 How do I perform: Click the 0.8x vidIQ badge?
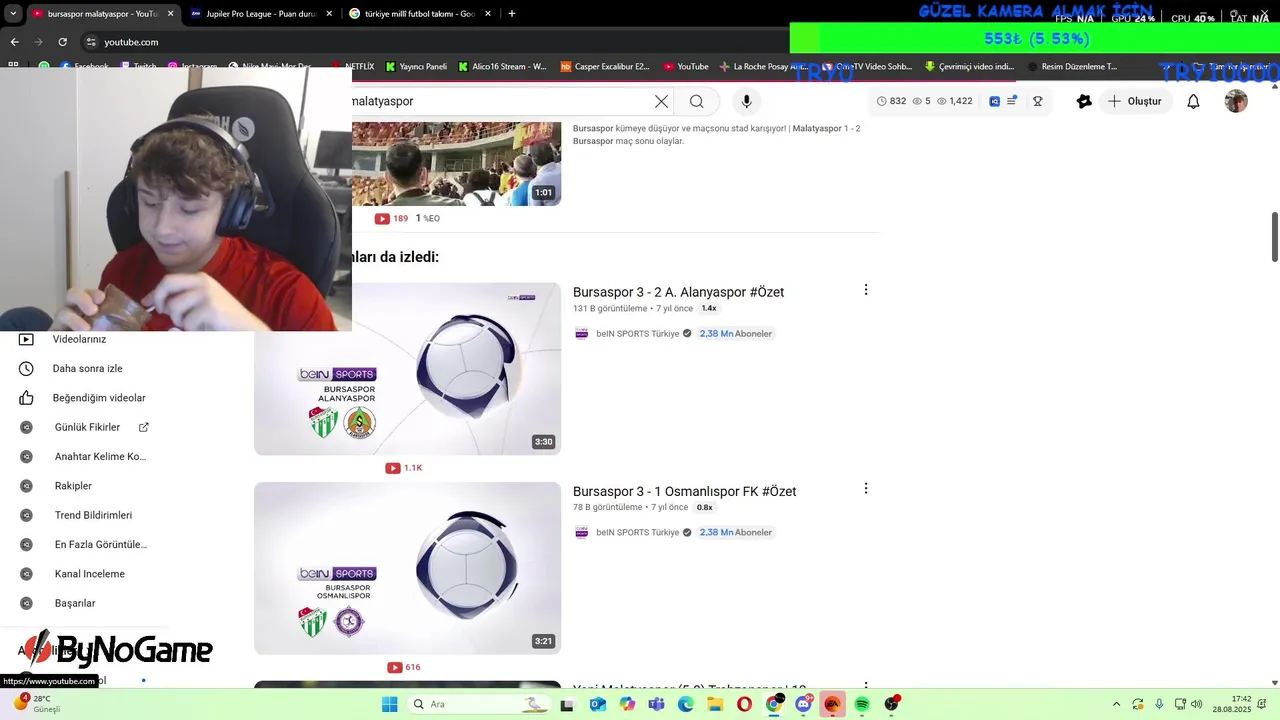(x=704, y=507)
